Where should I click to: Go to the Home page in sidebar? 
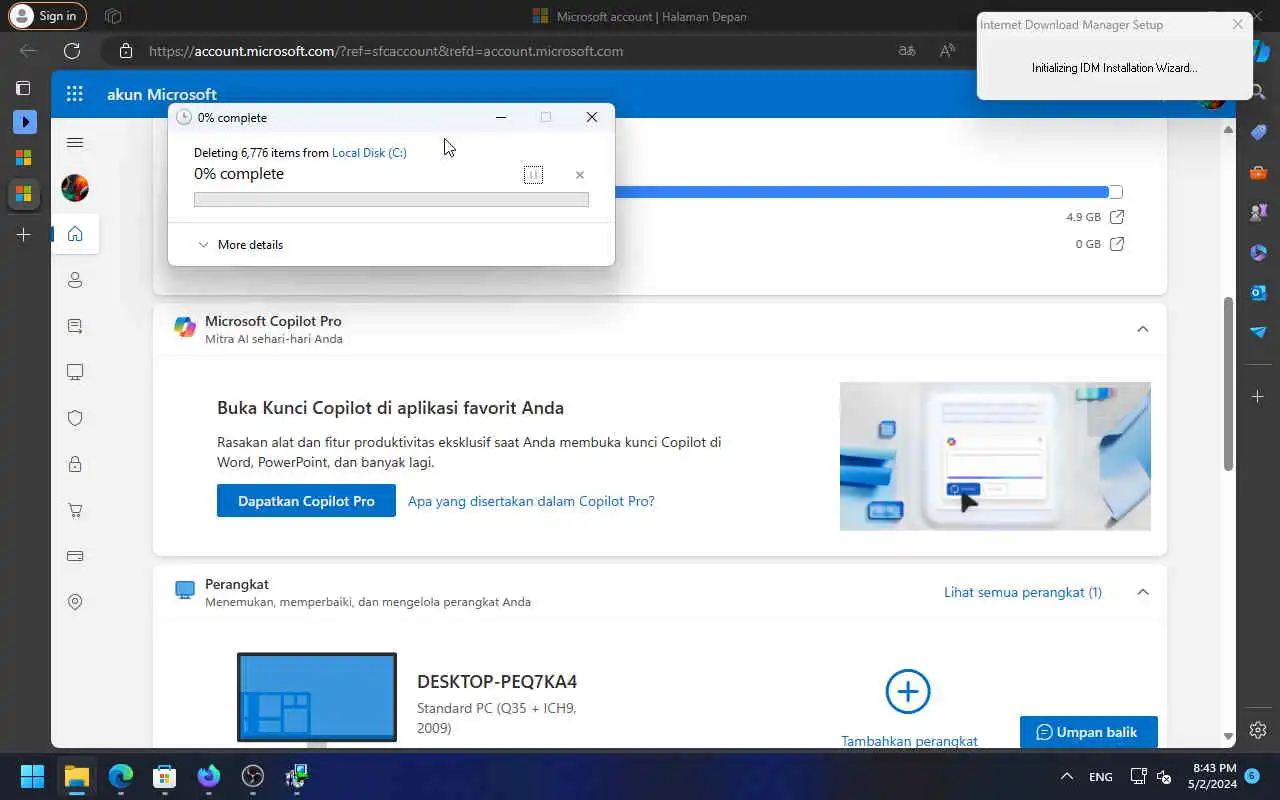pos(75,234)
